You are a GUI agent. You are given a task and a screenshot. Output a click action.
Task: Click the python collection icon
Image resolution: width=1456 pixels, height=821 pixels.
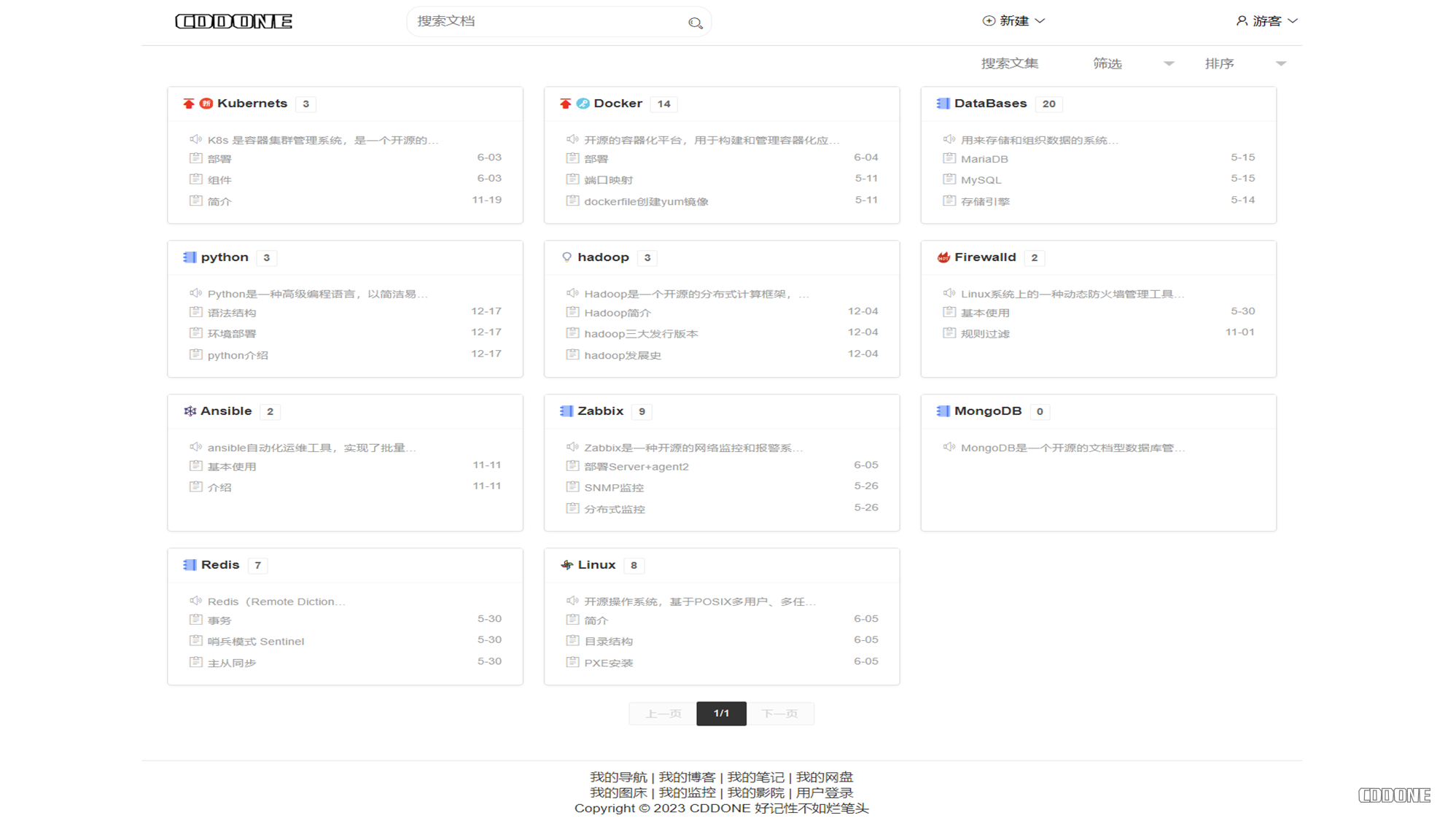(190, 257)
